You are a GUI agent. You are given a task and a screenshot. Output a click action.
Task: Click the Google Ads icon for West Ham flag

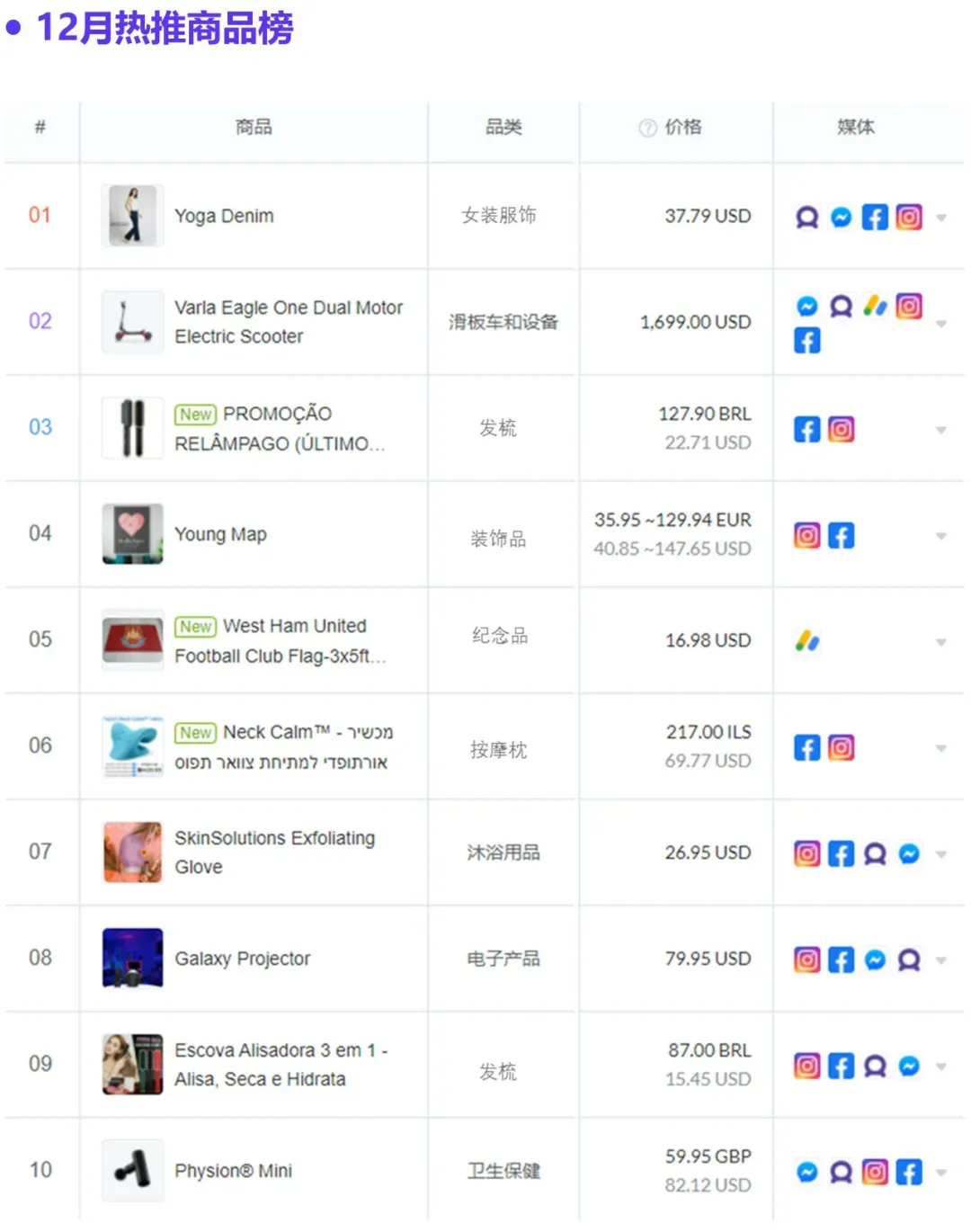point(807,641)
